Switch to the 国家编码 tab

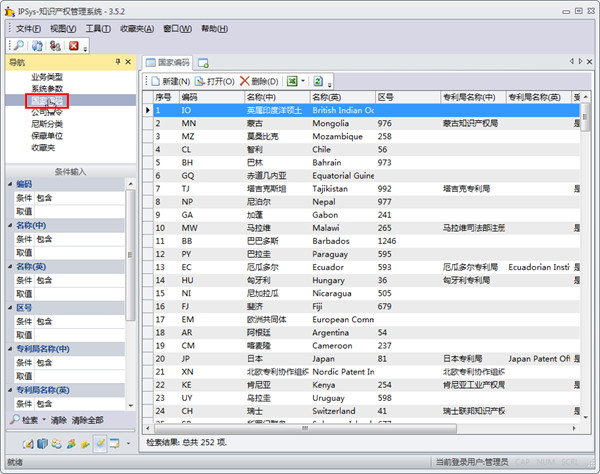point(168,62)
